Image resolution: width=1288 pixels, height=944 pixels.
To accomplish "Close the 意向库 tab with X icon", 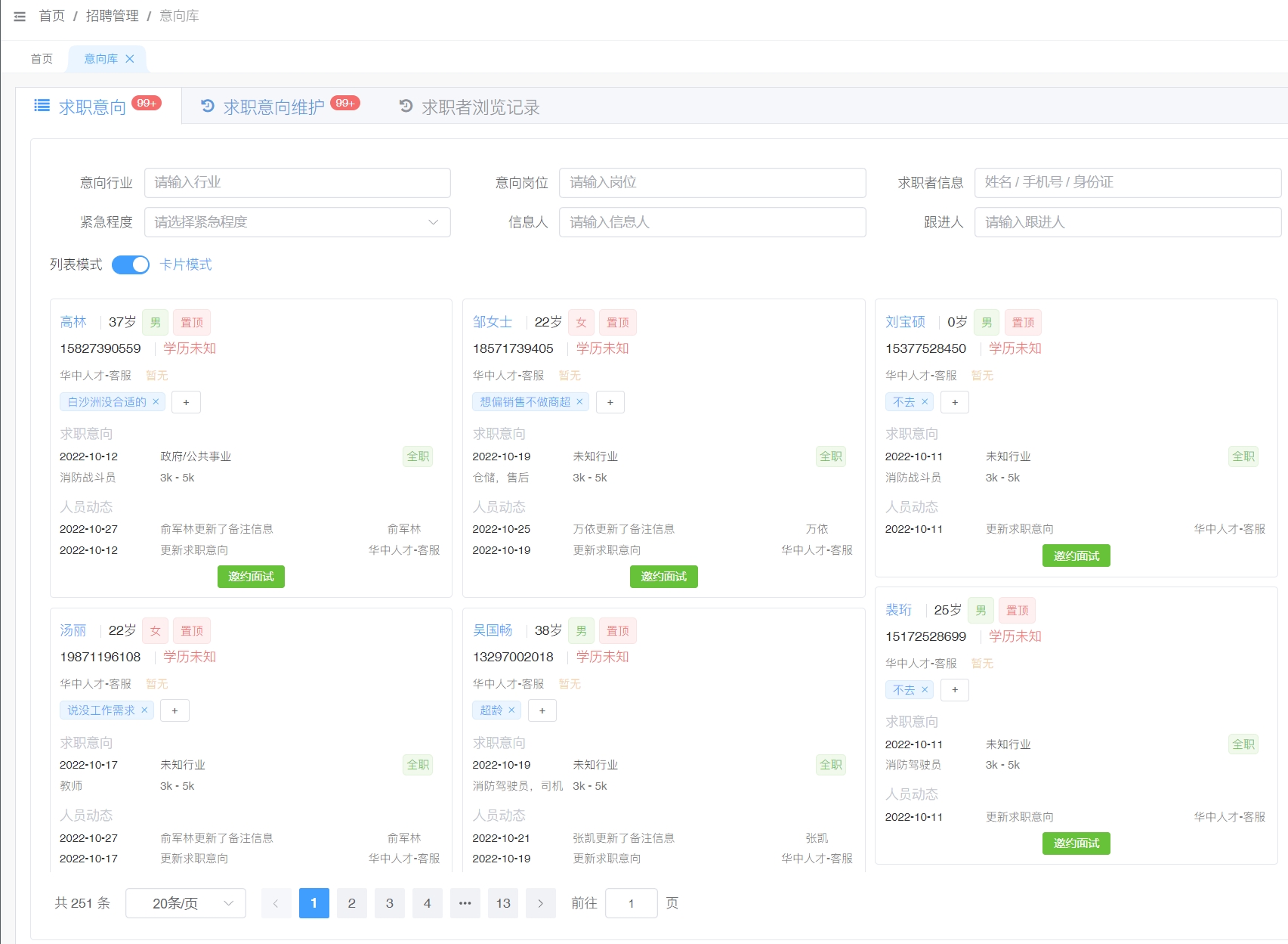I will click(130, 59).
